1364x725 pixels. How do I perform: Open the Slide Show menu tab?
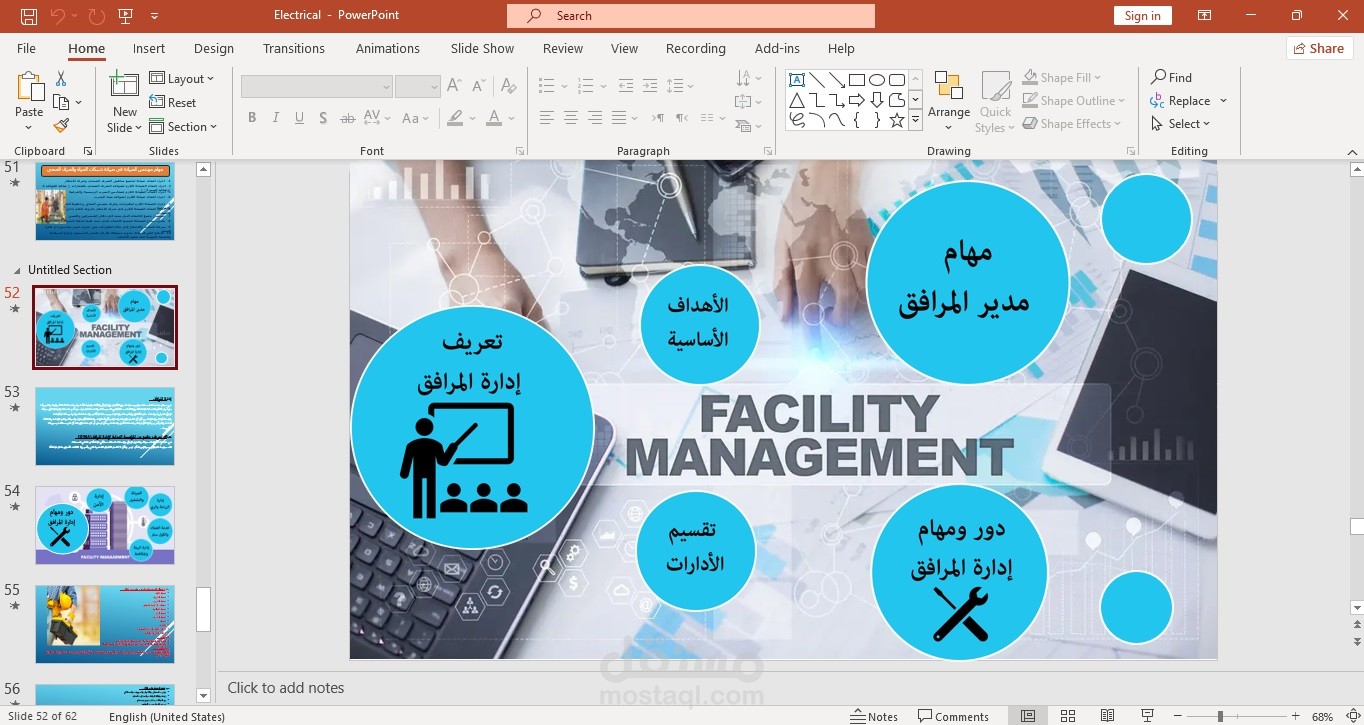point(481,48)
